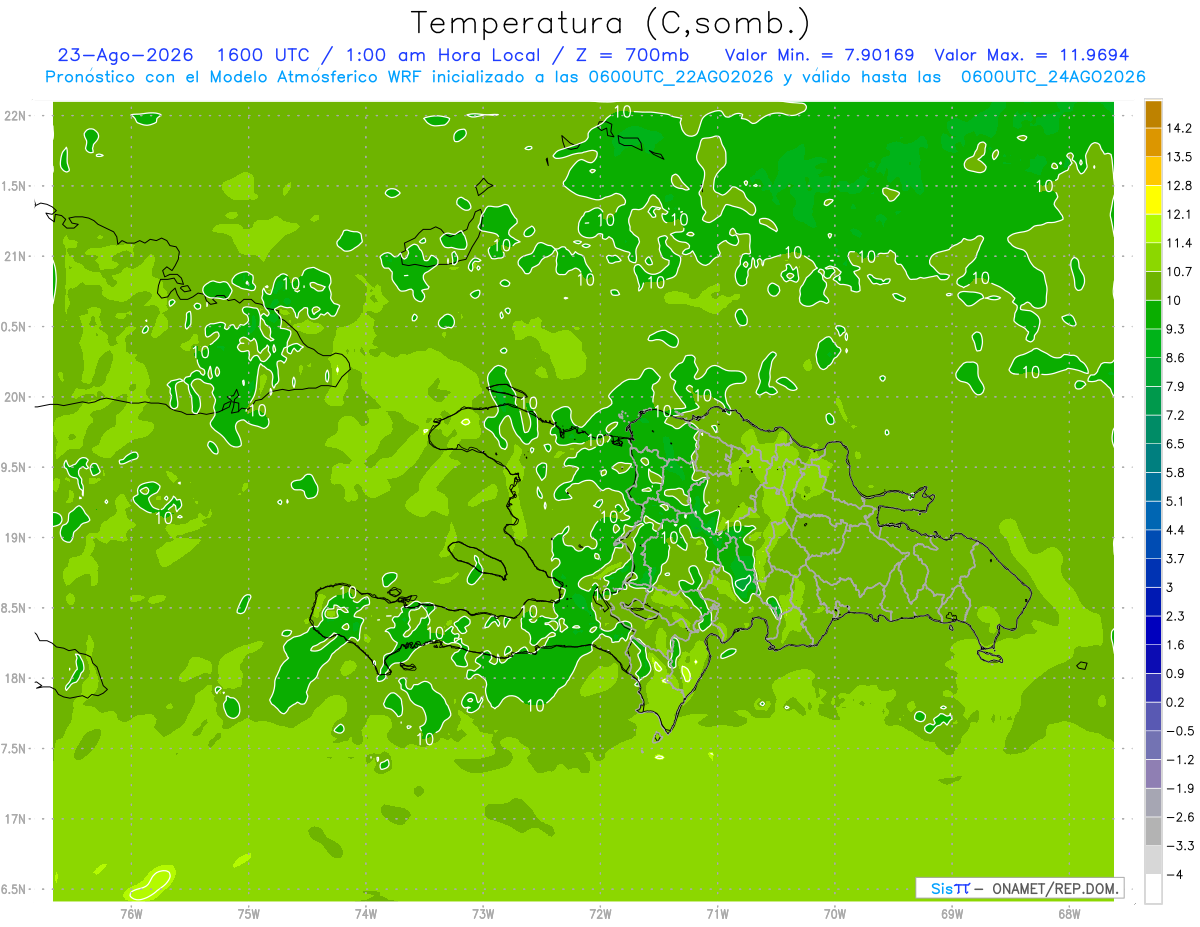Select the dark orange legend band above 14.2
Screen dimensions: 1200x927
(x=1153, y=114)
